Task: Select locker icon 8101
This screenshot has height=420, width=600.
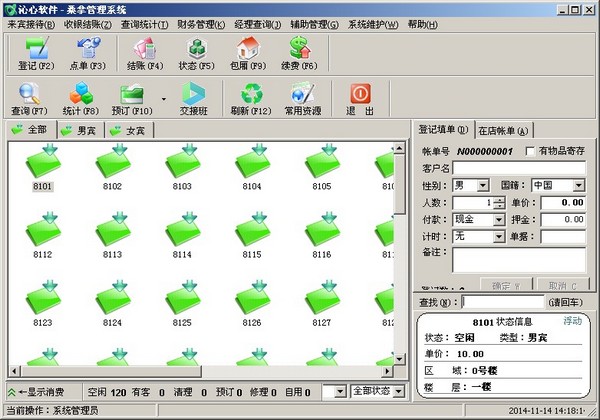Action: click(43, 167)
